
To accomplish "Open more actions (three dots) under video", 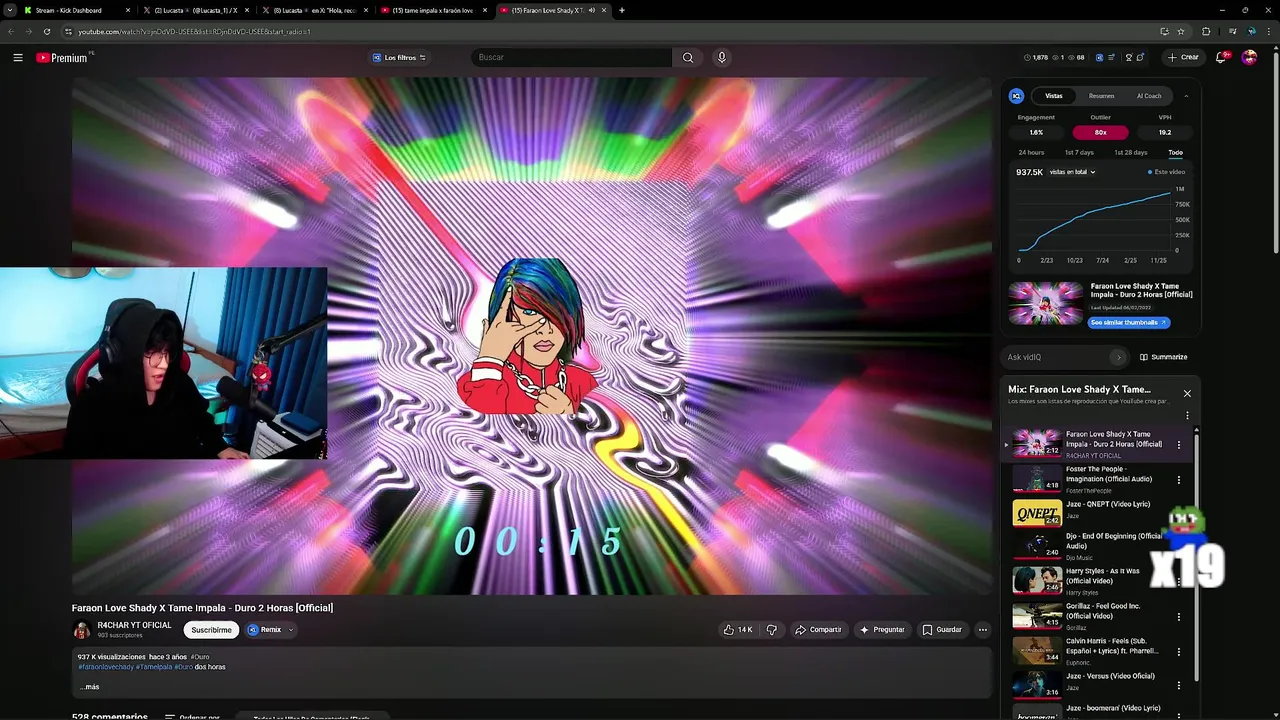I will (x=983, y=630).
